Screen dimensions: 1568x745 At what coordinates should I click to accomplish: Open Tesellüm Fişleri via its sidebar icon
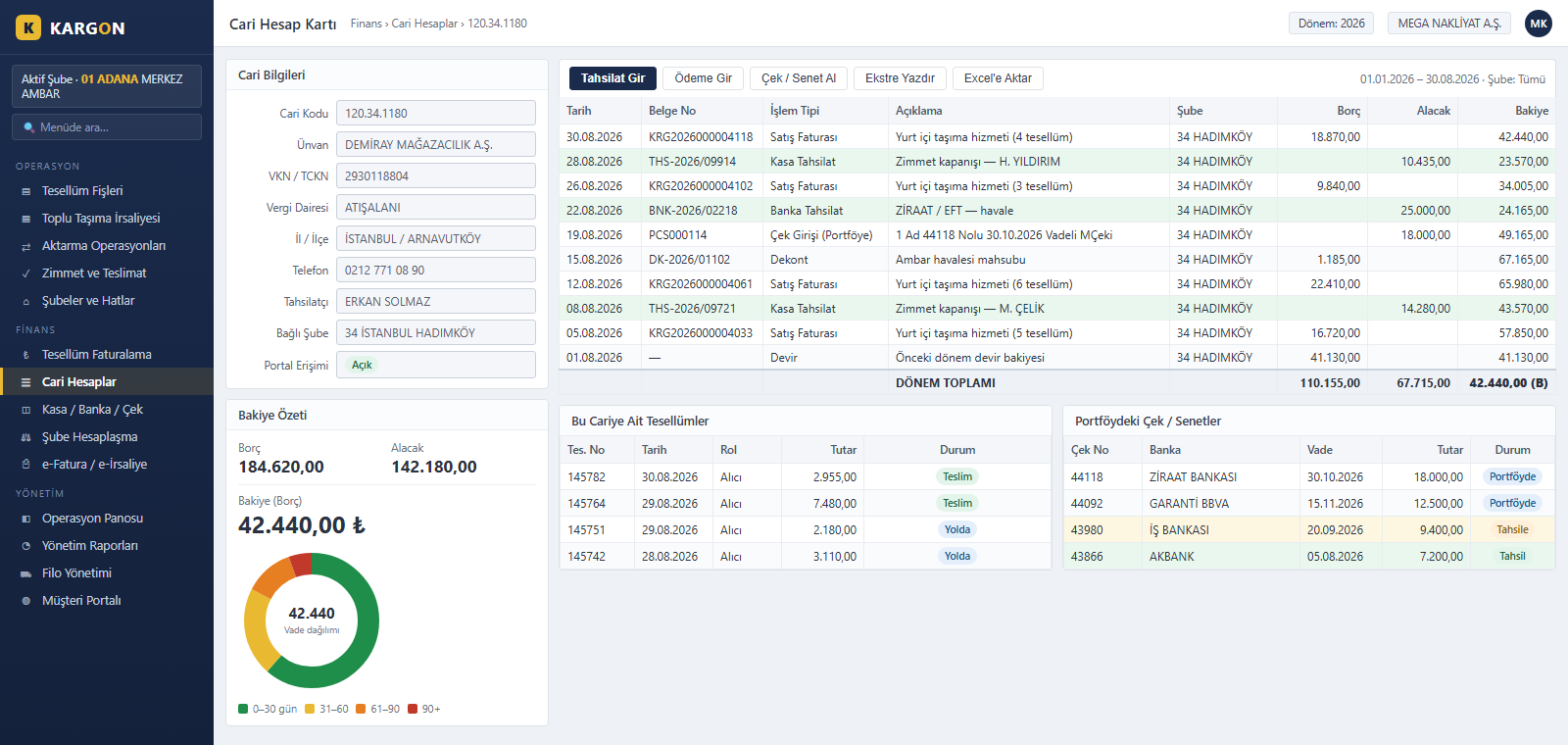(x=26, y=191)
